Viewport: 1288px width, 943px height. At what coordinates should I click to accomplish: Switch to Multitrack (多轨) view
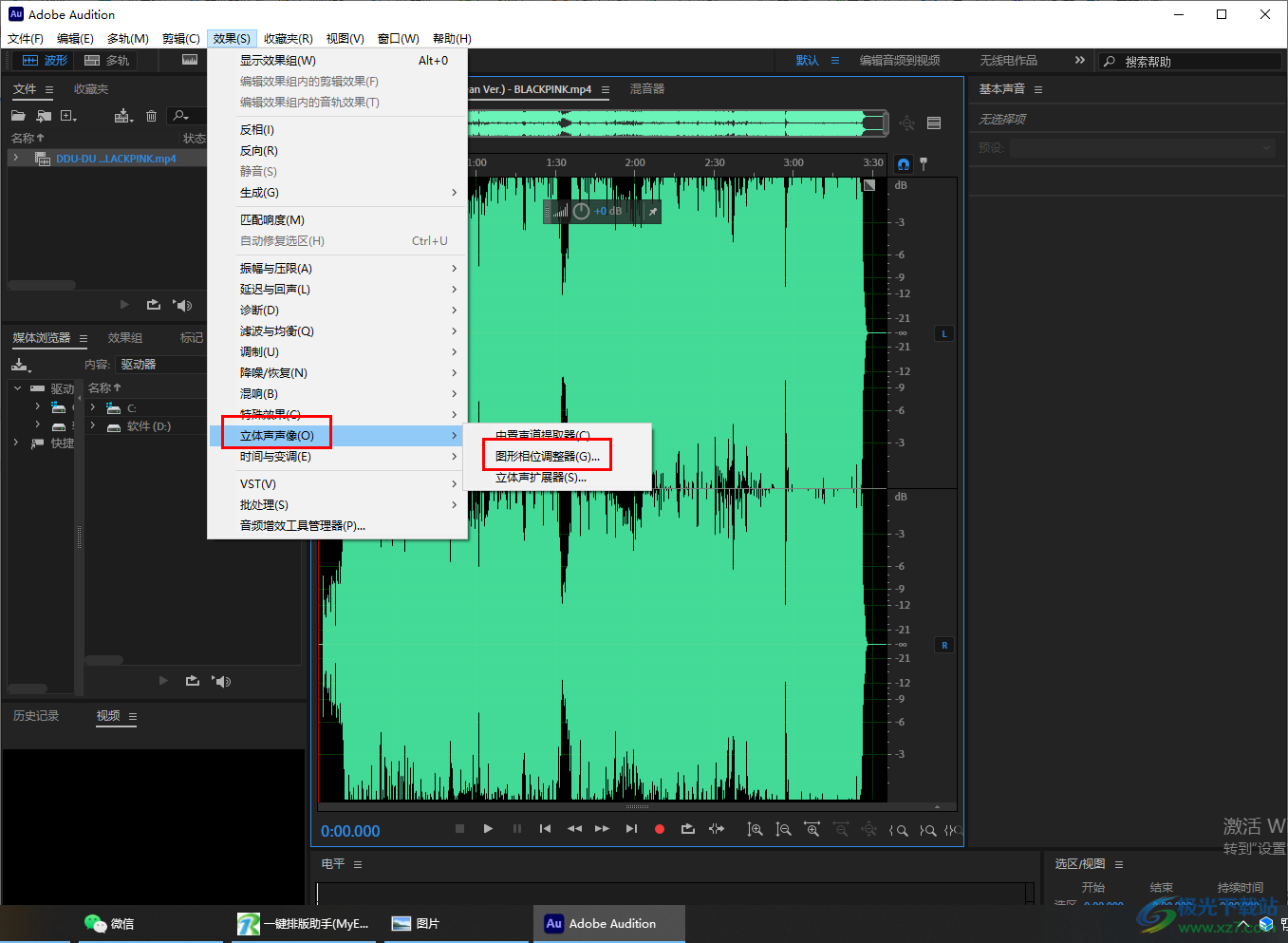(106, 60)
